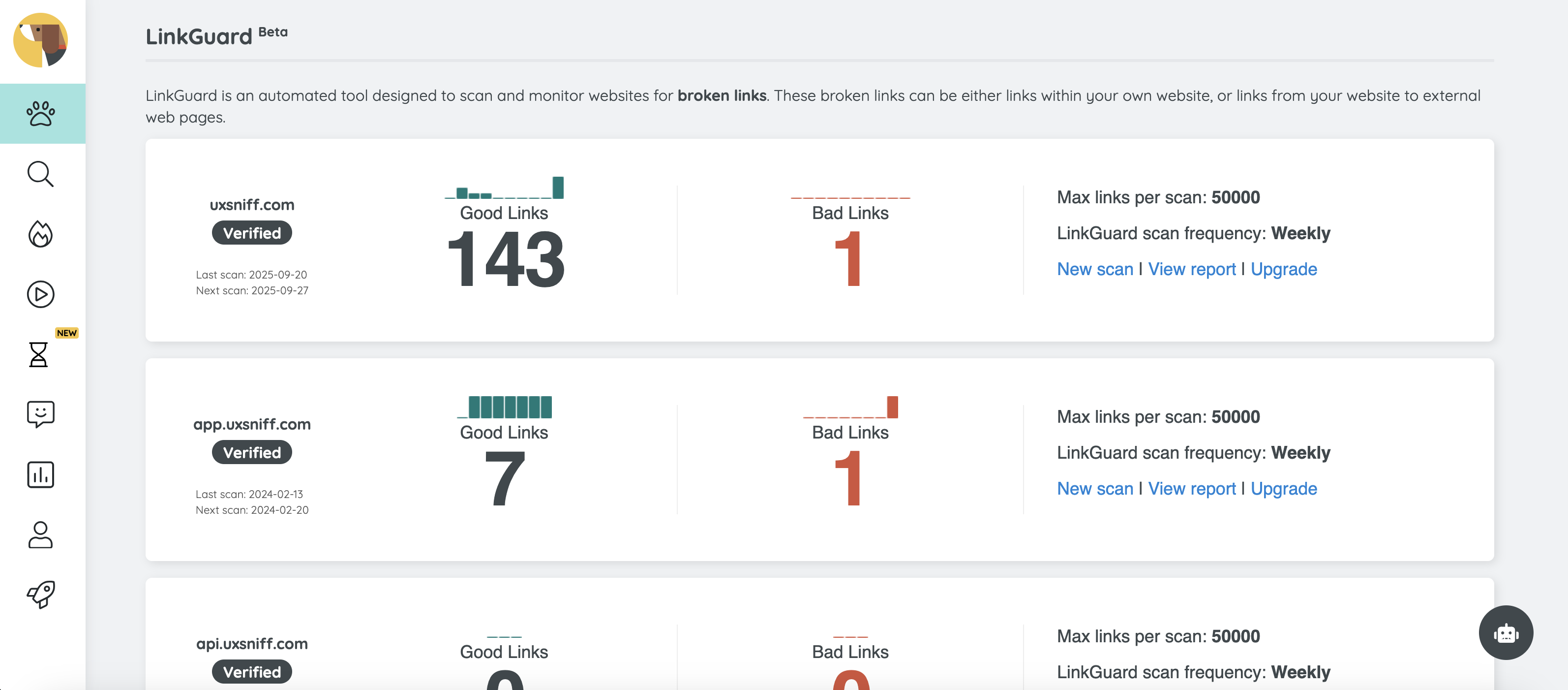Image resolution: width=1568 pixels, height=690 pixels.
Task: Click the Bad Links sparkline for app.uxsniff.com
Action: coord(850,408)
